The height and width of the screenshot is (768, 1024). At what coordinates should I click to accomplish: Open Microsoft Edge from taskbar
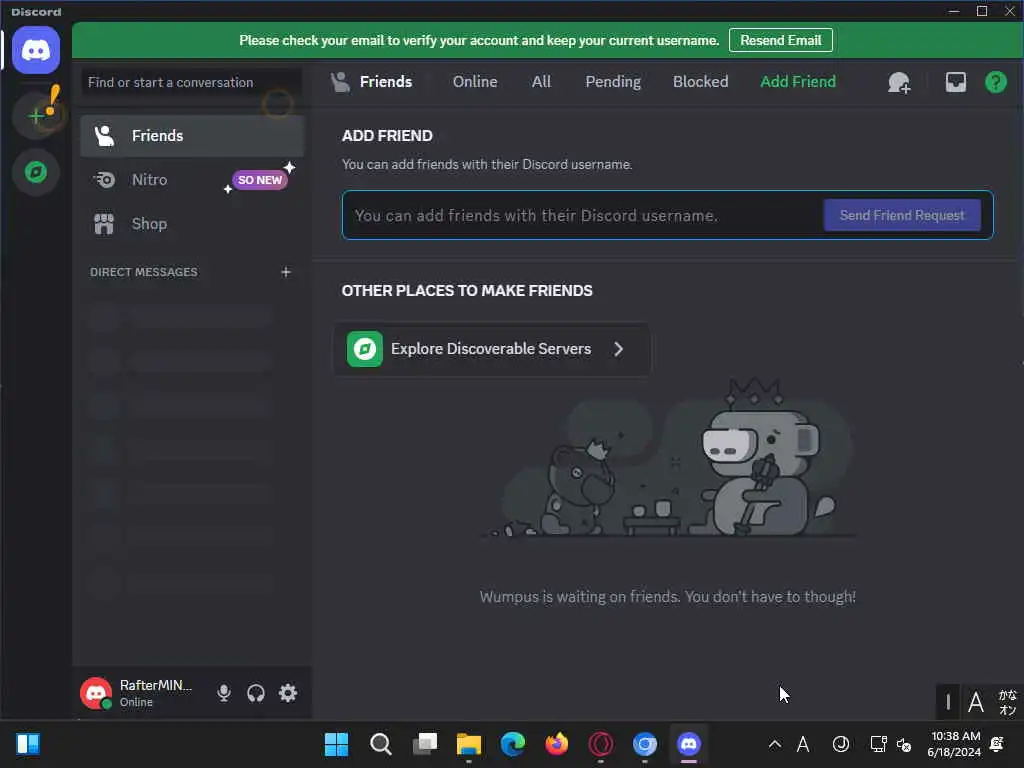(513, 744)
